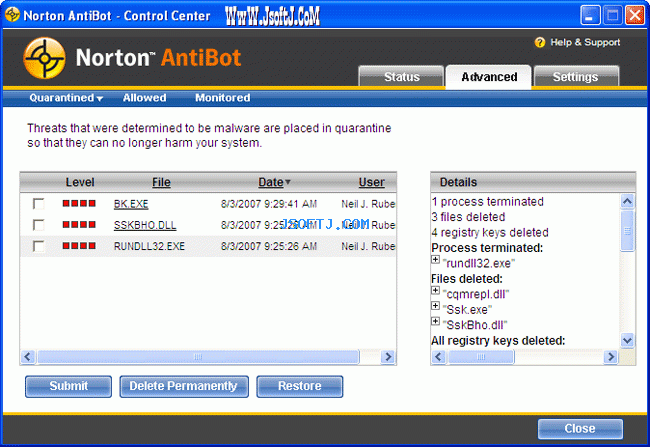Click the Restore button
Image resolution: width=650 pixels, height=447 pixels.
click(300, 386)
